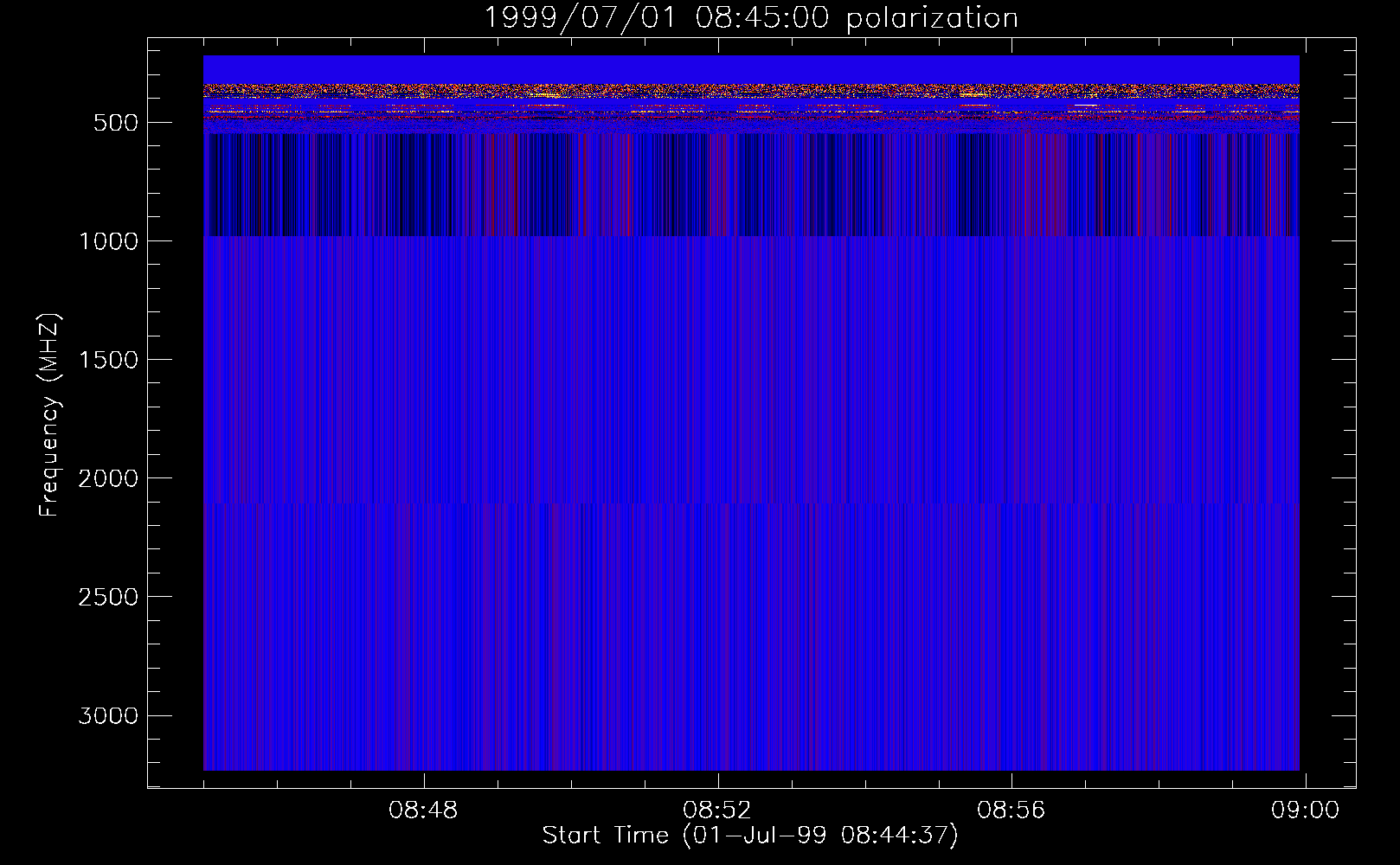Click the 09:00 time tick label

click(1305, 811)
